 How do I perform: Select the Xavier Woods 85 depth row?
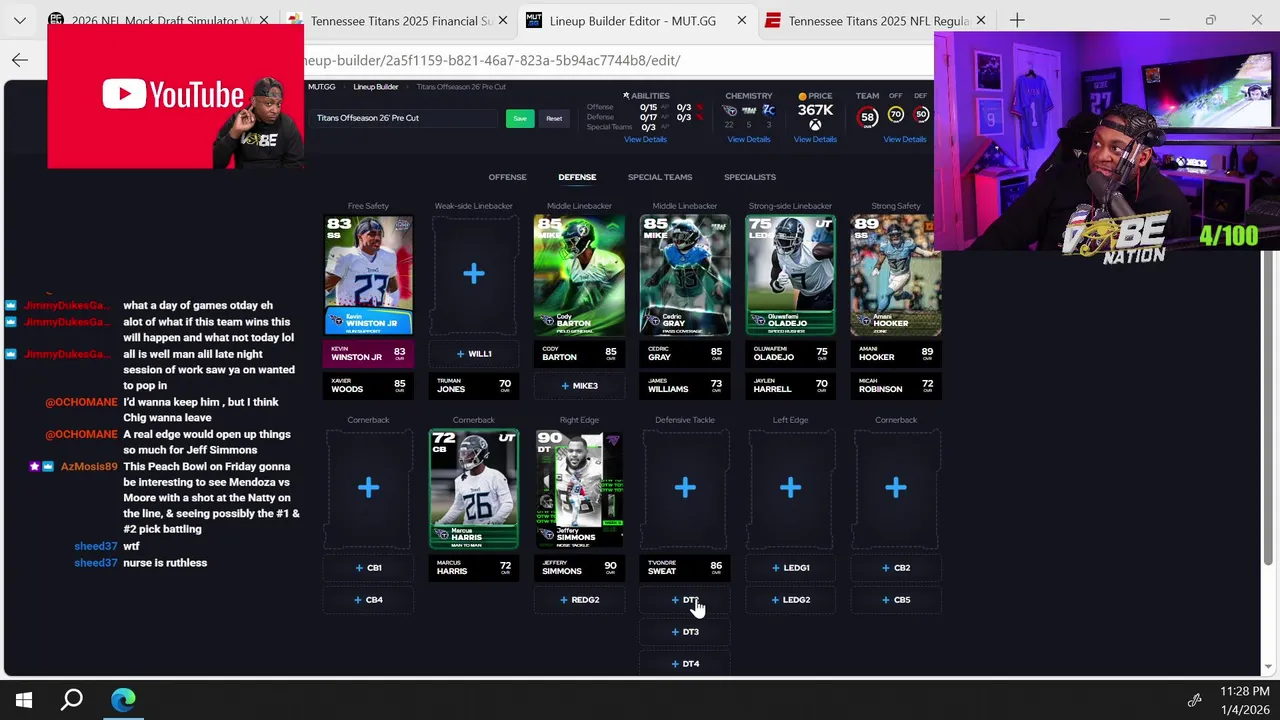(368, 386)
